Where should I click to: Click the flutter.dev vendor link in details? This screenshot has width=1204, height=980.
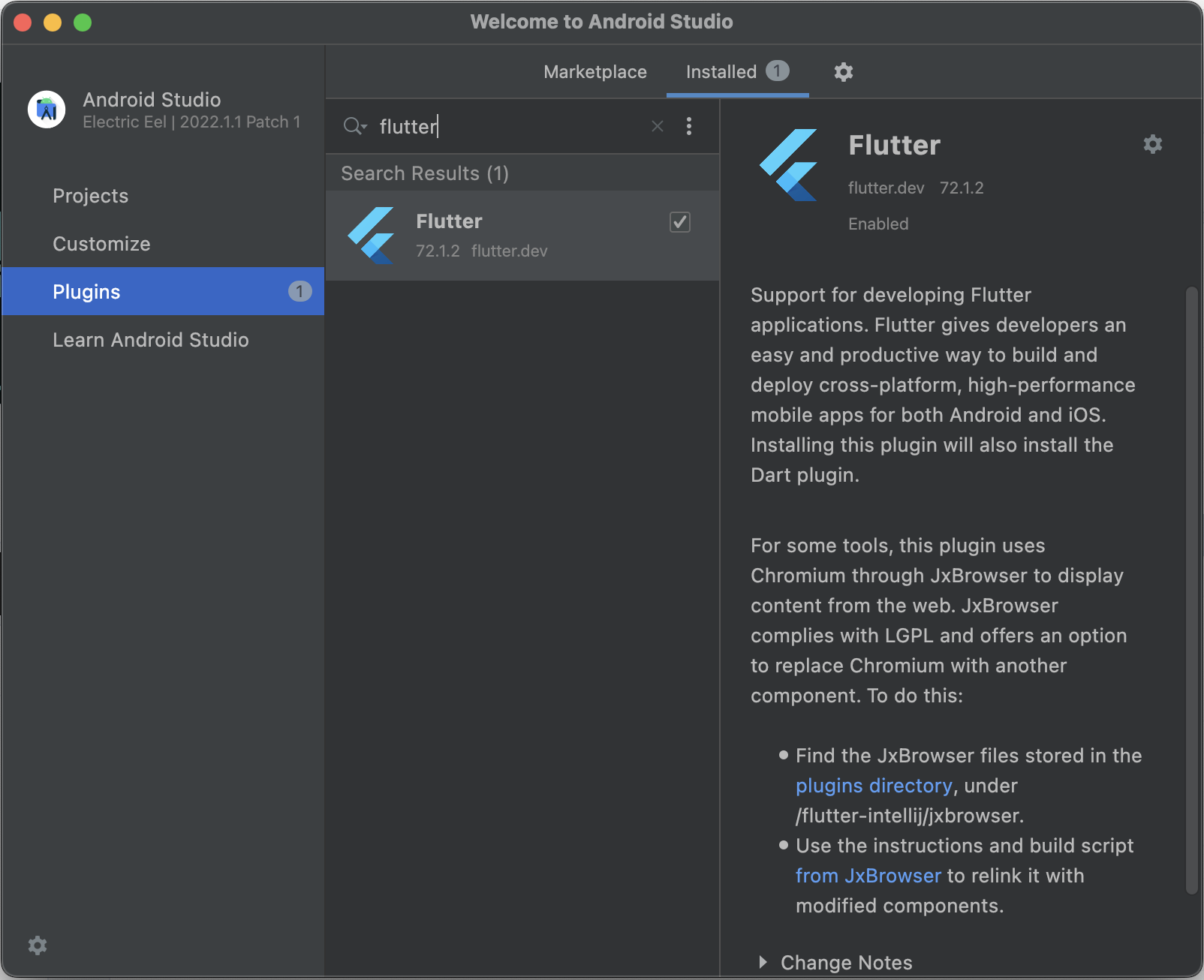coord(886,188)
